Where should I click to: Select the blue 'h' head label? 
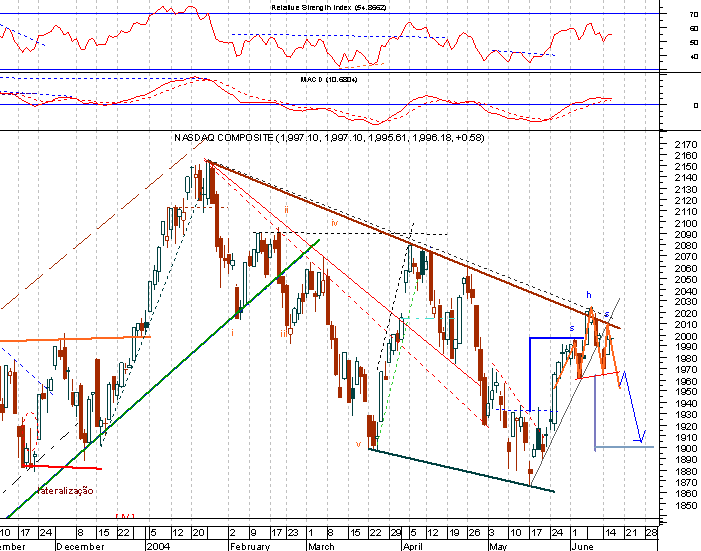(589, 295)
